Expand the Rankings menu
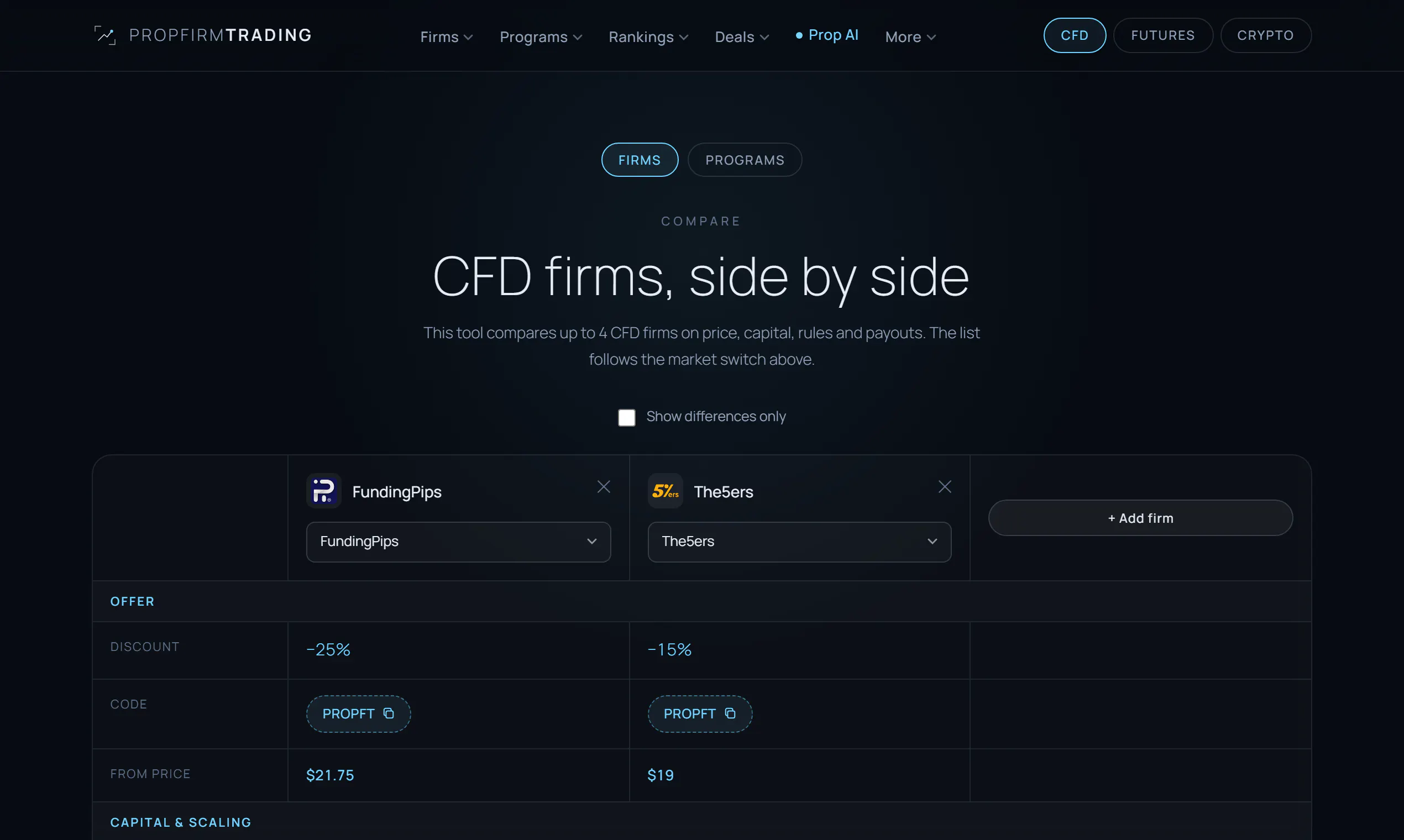1404x840 pixels. pyautogui.click(x=648, y=37)
